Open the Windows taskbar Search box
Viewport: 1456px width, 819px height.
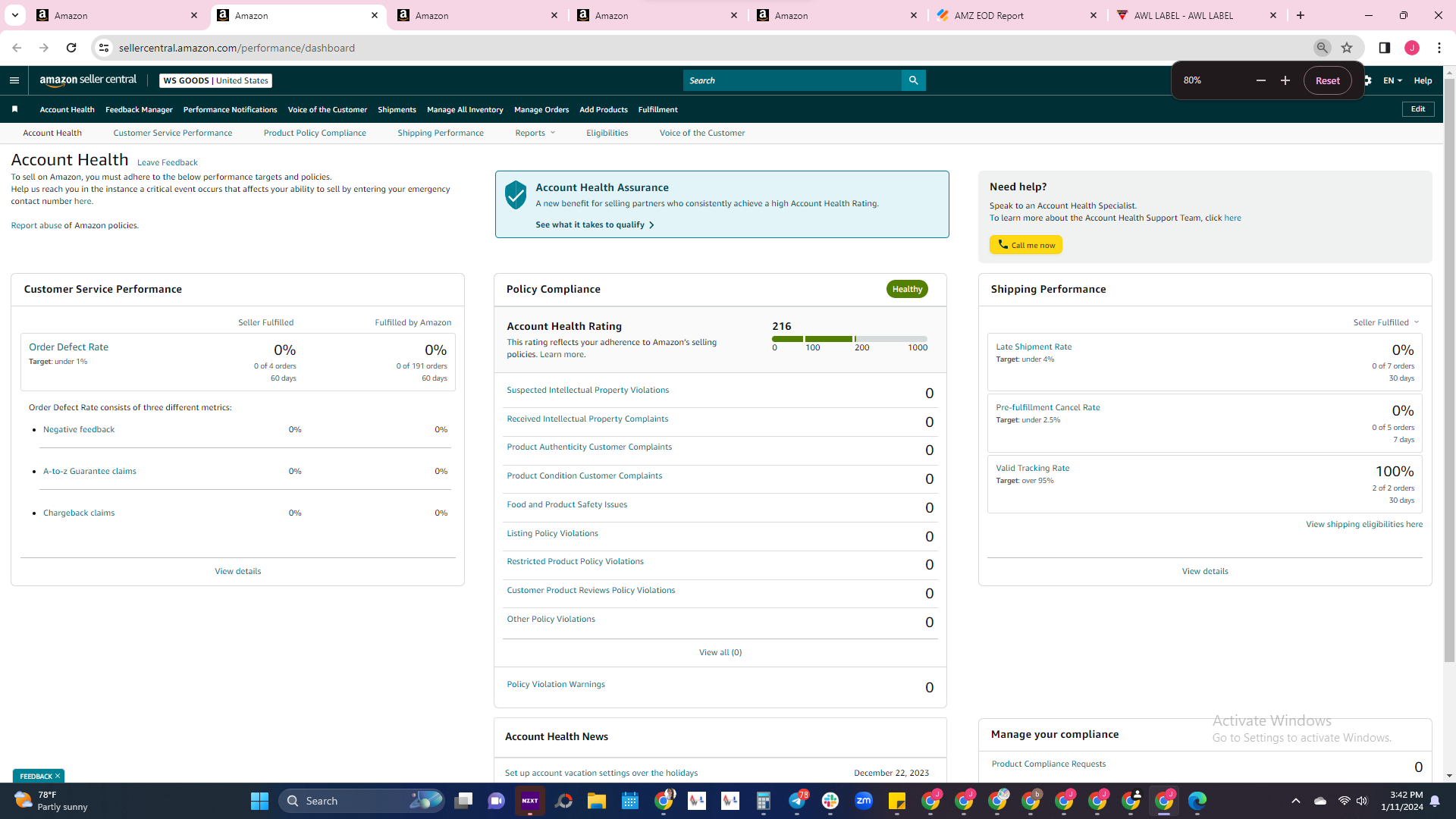(x=361, y=801)
